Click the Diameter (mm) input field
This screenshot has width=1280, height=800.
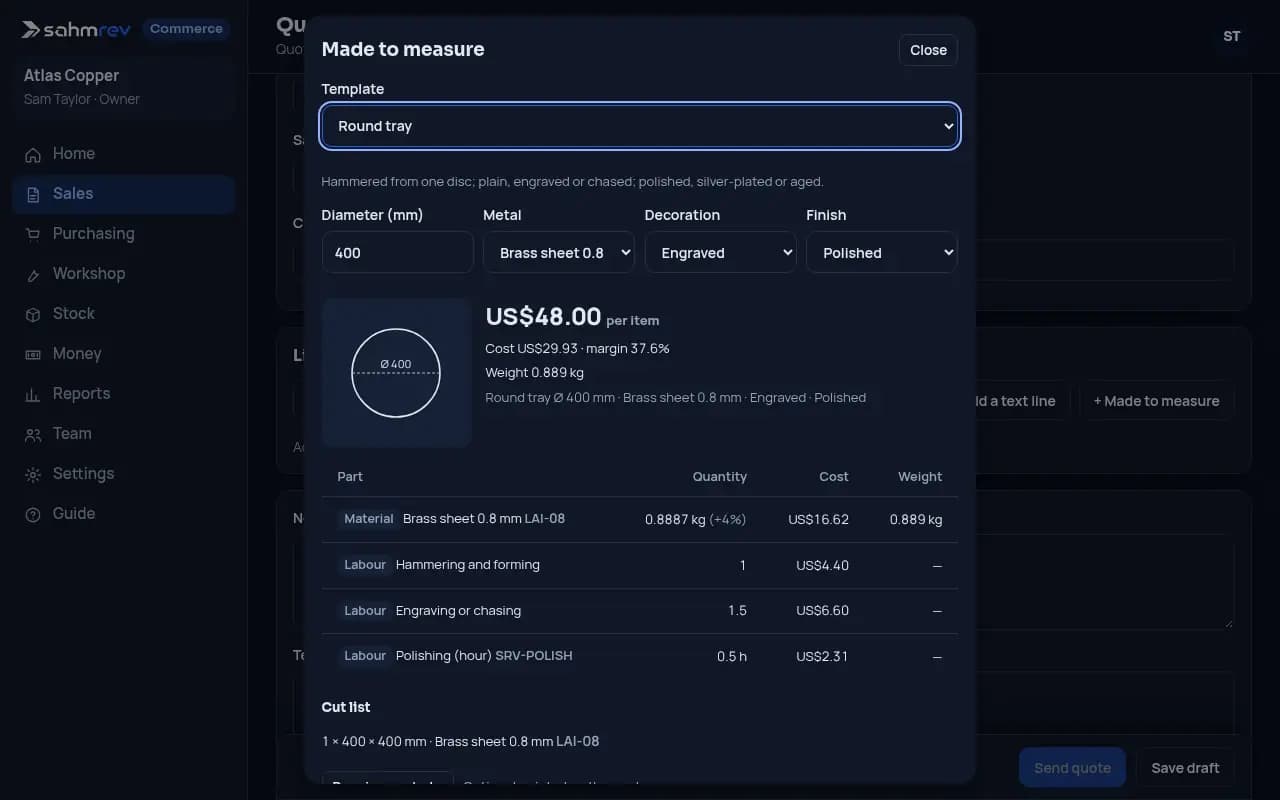(x=398, y=253)
